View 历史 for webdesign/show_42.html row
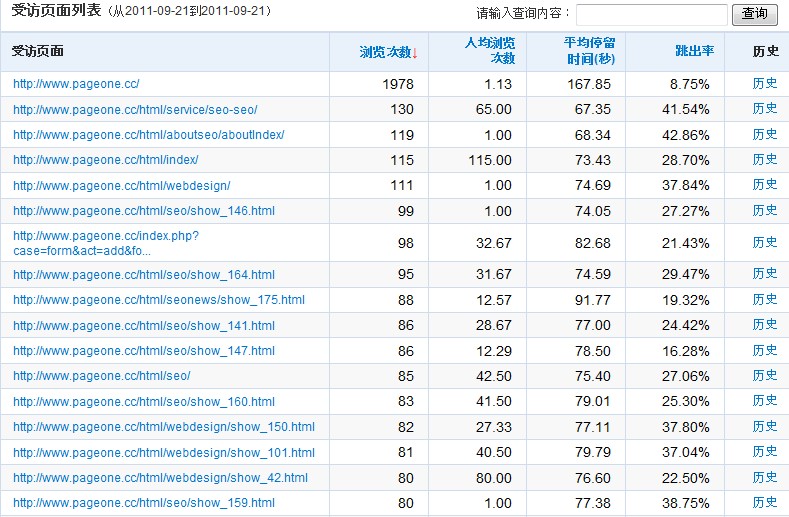This screenshot has width=789, height=517. 765,477
